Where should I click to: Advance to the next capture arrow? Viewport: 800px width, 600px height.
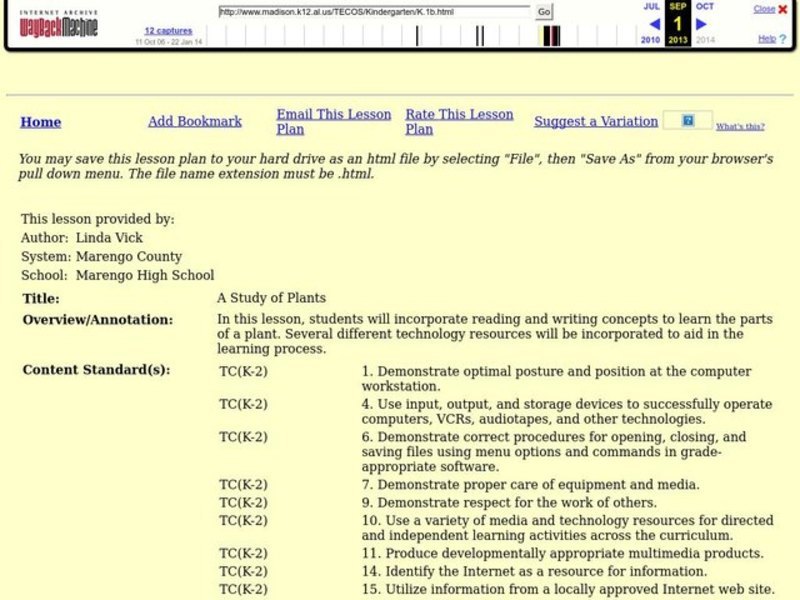click(699, 26)
